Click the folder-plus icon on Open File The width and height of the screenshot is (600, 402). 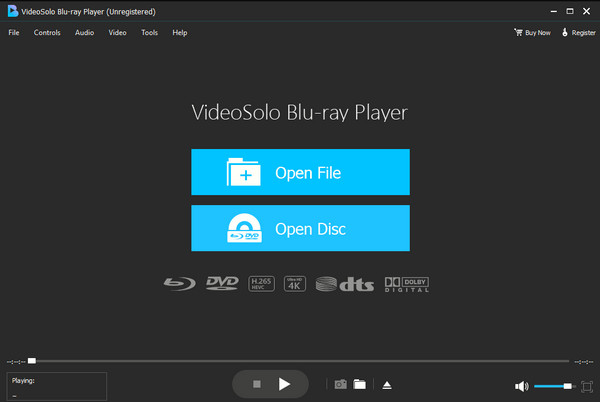(244, 172)
